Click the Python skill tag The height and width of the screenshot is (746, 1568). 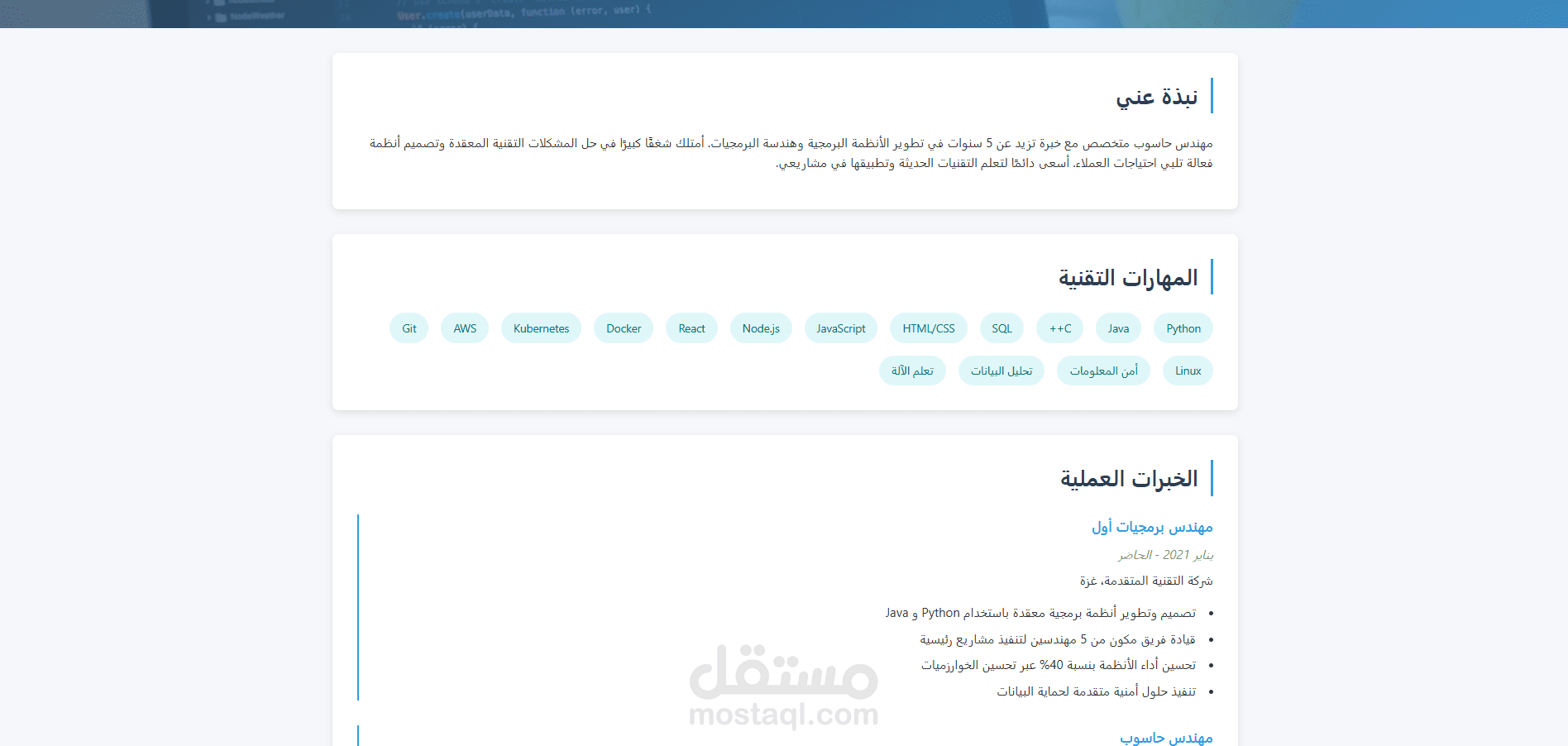1183,328
